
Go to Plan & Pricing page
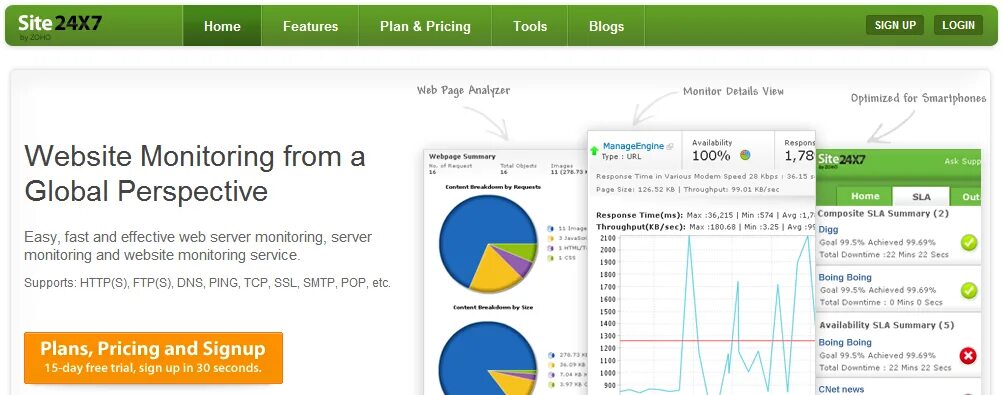point(425,26)
